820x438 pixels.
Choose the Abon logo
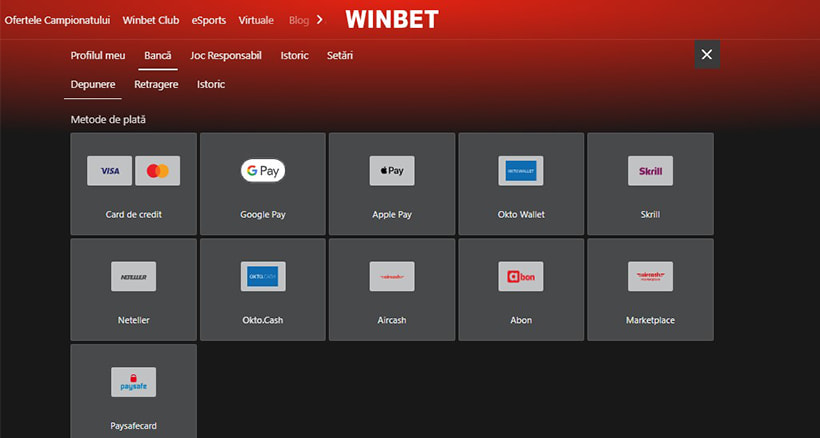point(521,276)
